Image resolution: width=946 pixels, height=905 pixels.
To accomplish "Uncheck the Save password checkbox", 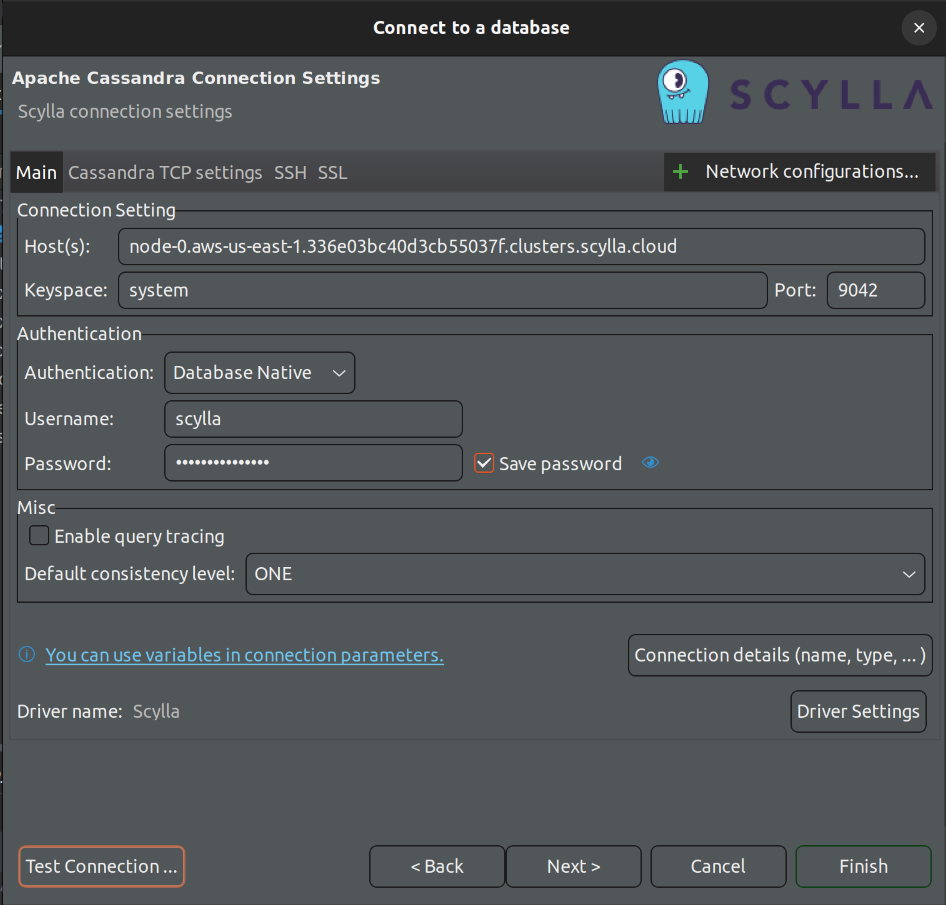I will coord(484,463).
